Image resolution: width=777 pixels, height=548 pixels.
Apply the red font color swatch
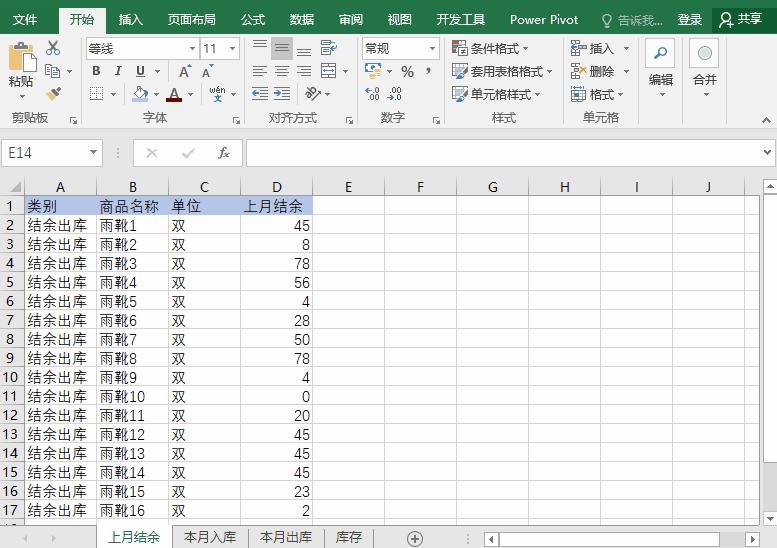pyautogui.click(x=174, y=94)
